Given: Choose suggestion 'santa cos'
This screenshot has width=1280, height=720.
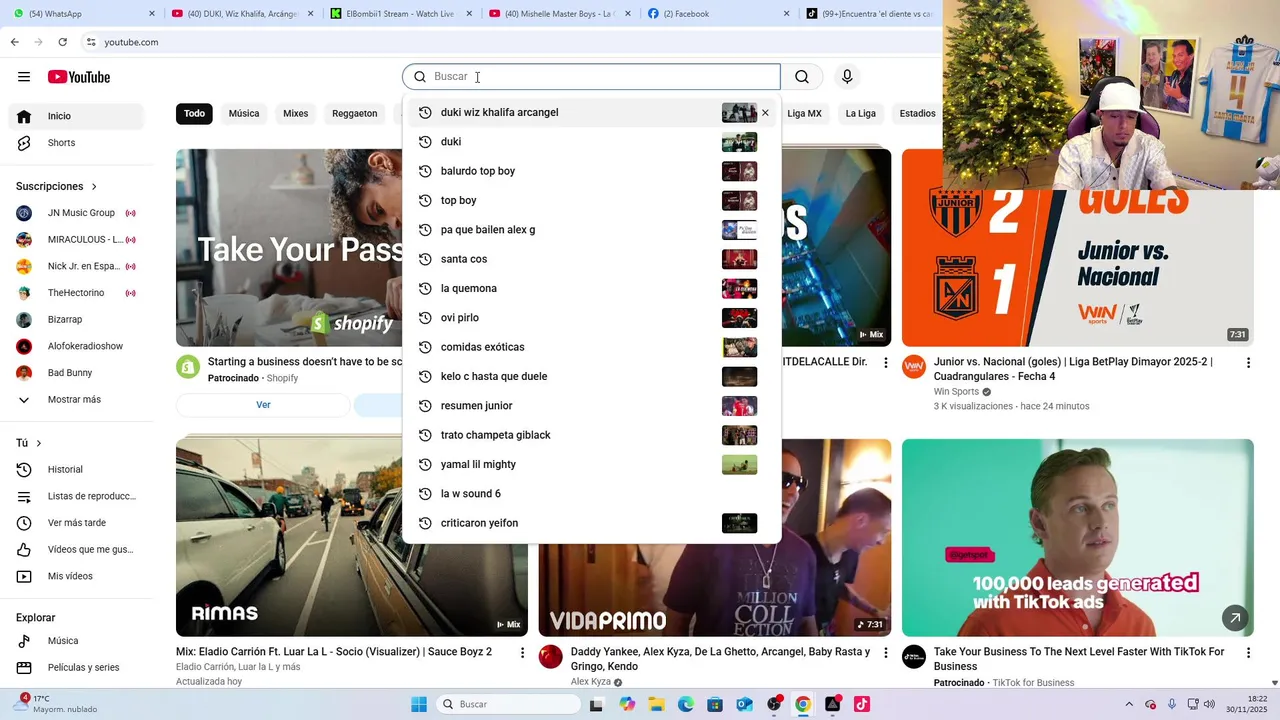Looking at the screenshot, I should (x=591, y=259).
